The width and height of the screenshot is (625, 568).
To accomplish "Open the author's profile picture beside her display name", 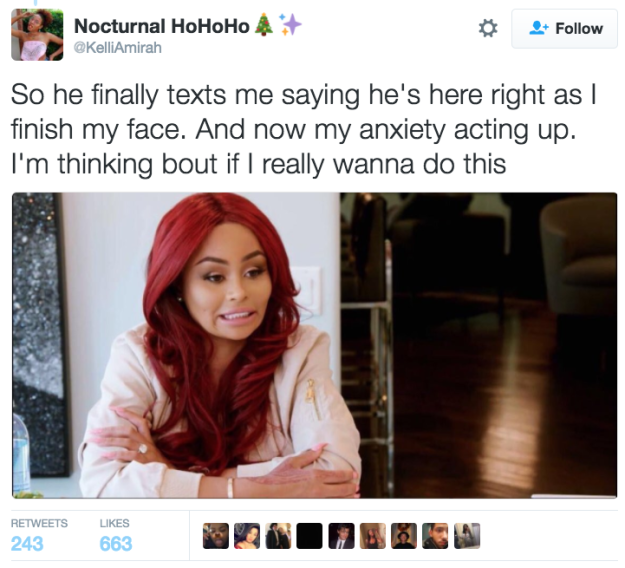I will (37, 35).
